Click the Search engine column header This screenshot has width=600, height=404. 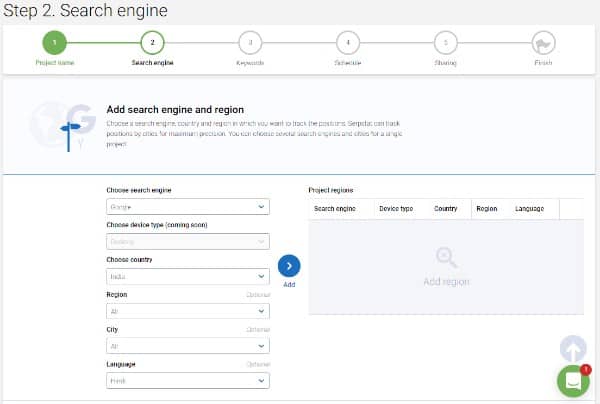(x=335, y=209)
